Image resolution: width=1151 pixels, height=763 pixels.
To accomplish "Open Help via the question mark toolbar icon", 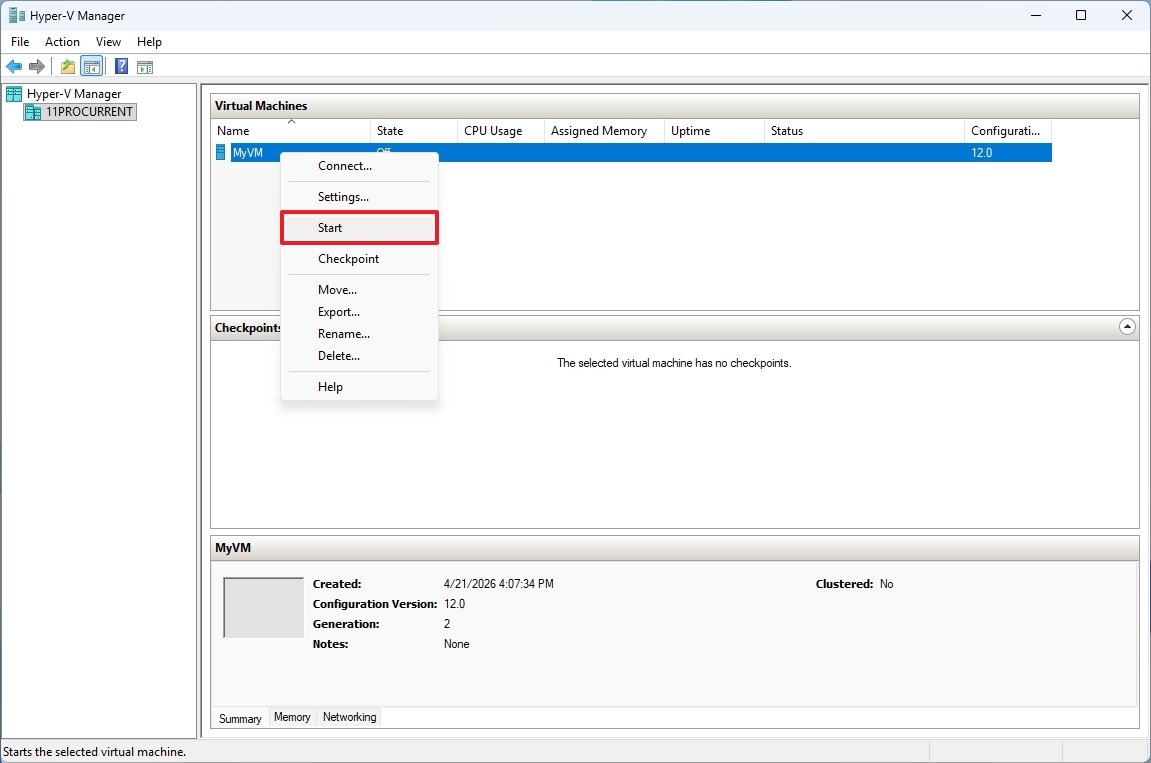I will (x=120, y=66).
